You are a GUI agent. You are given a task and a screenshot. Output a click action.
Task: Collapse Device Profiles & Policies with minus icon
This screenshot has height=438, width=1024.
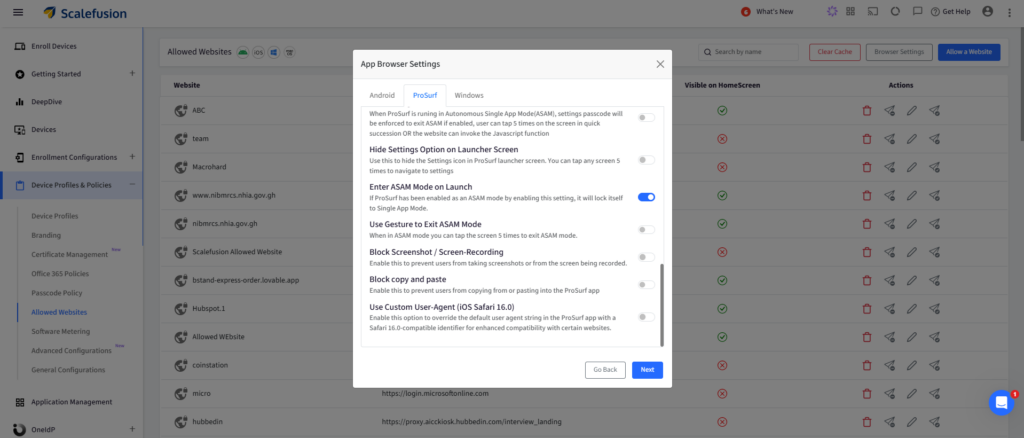coord(132,185)
